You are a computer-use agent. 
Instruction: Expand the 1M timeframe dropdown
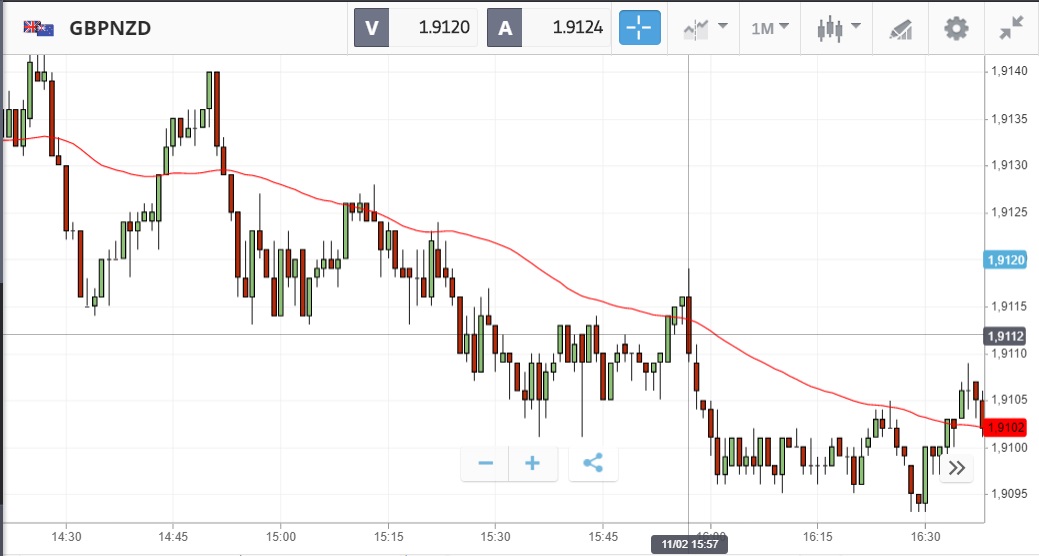coord(769,28)
